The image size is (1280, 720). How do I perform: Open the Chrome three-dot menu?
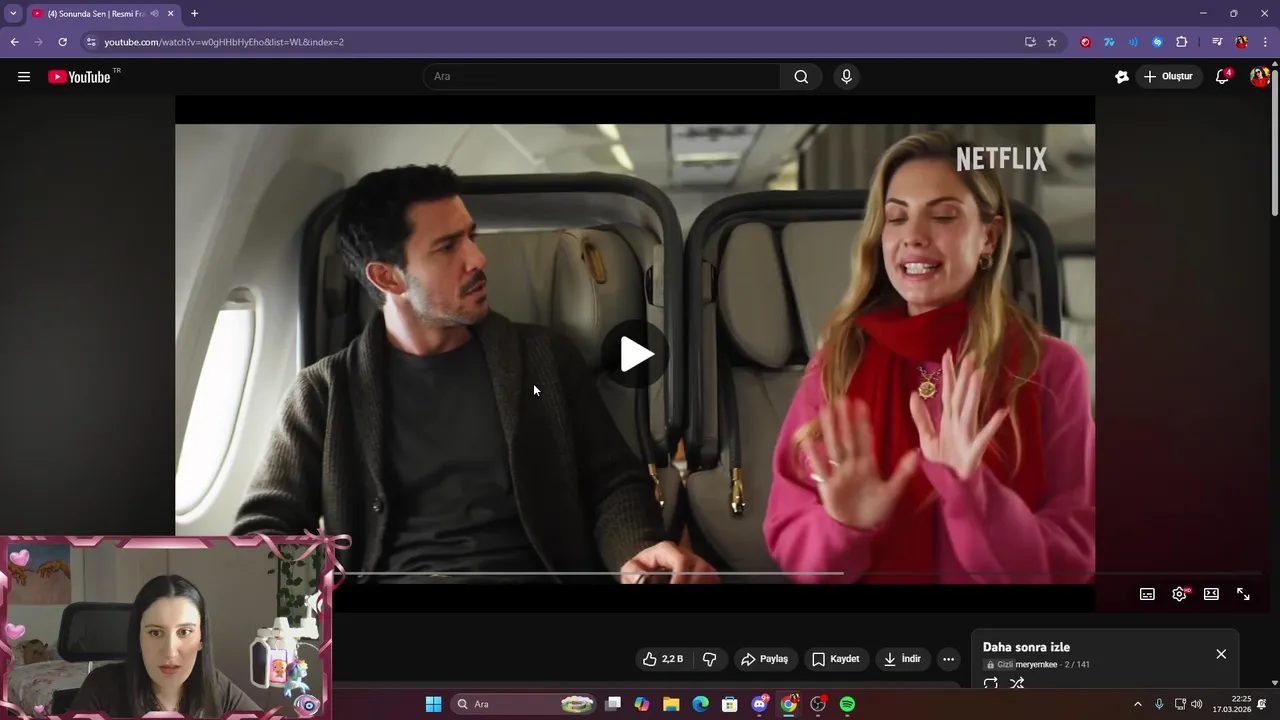coord(1266,42)
